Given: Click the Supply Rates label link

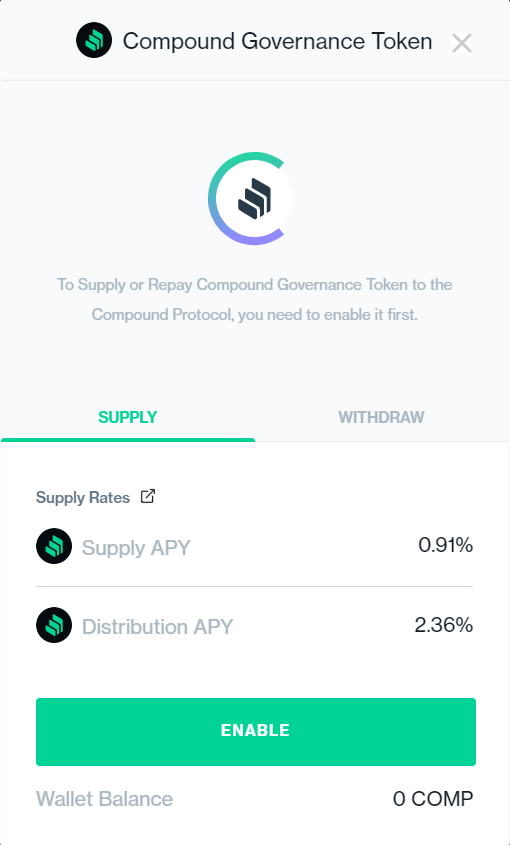Looking at the screenshot, I should pos(83,497).
